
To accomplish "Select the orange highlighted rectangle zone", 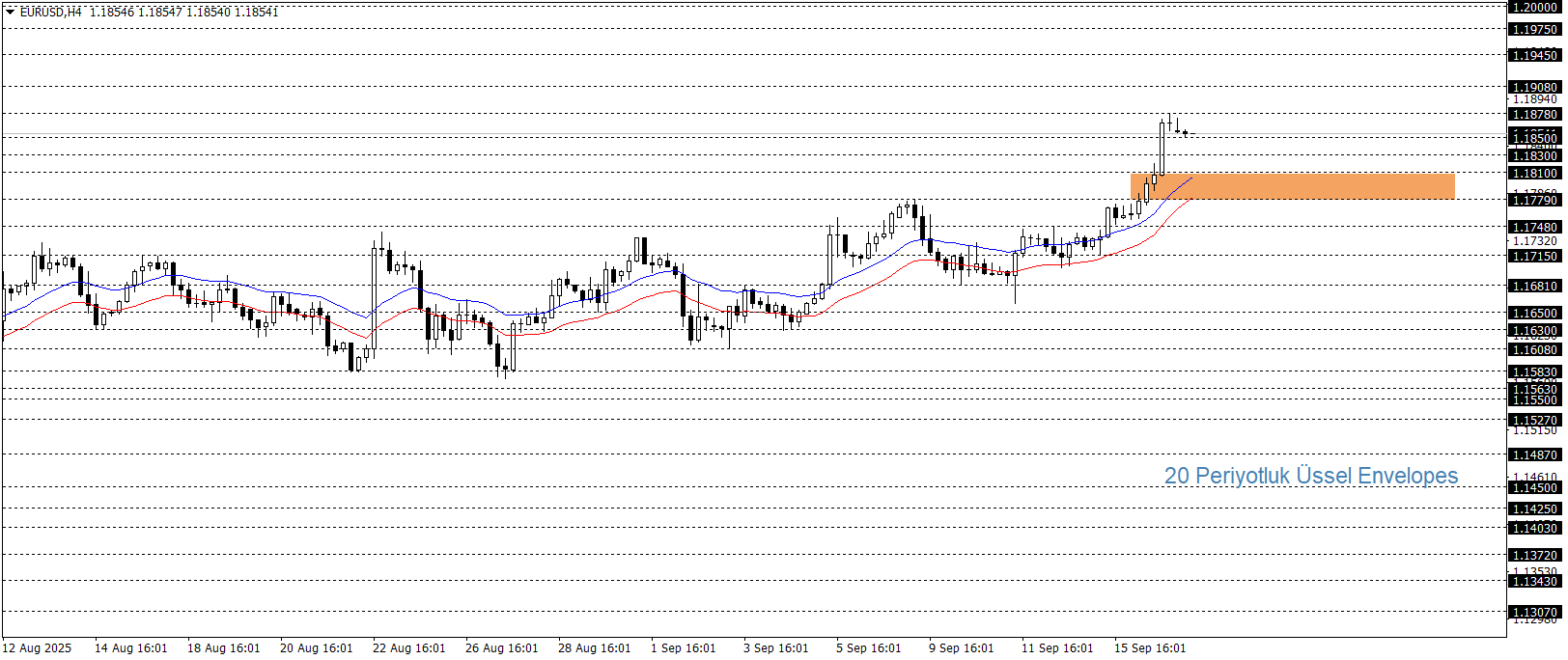I will point(1292,186).
